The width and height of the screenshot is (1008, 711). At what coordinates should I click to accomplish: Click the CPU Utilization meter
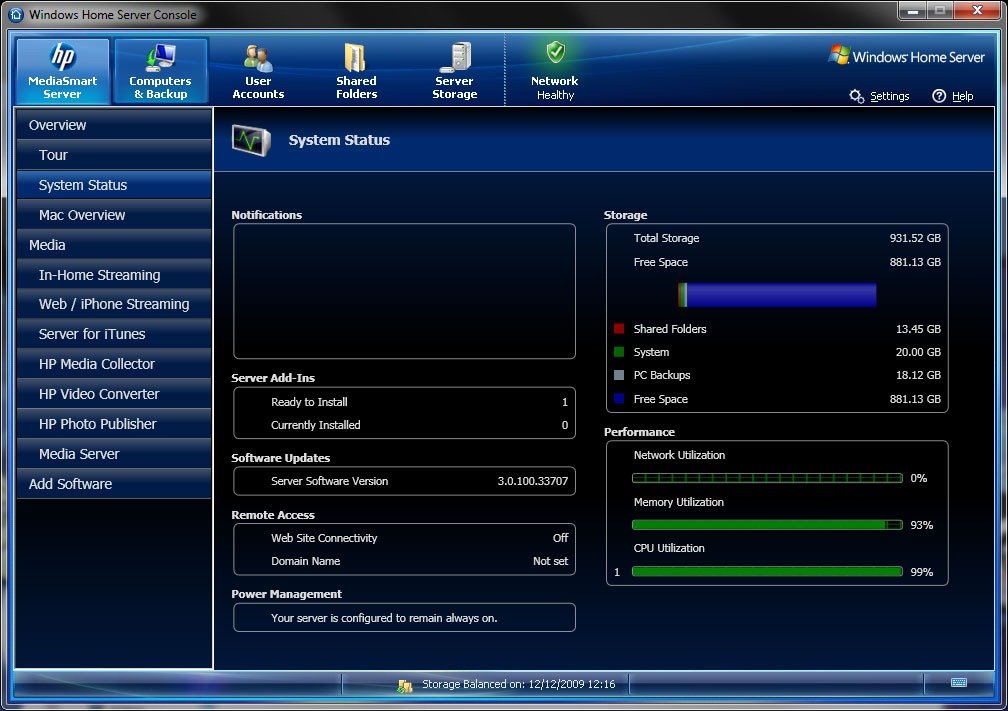(767, 572)
